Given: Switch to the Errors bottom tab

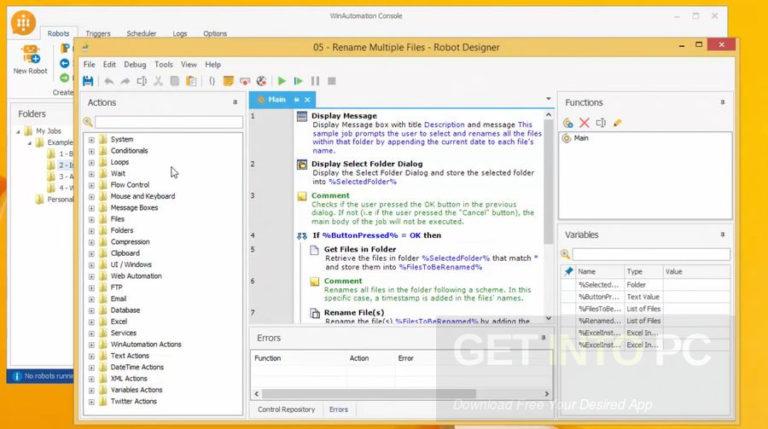Looking at the screenshot, I should pos(338,409).
